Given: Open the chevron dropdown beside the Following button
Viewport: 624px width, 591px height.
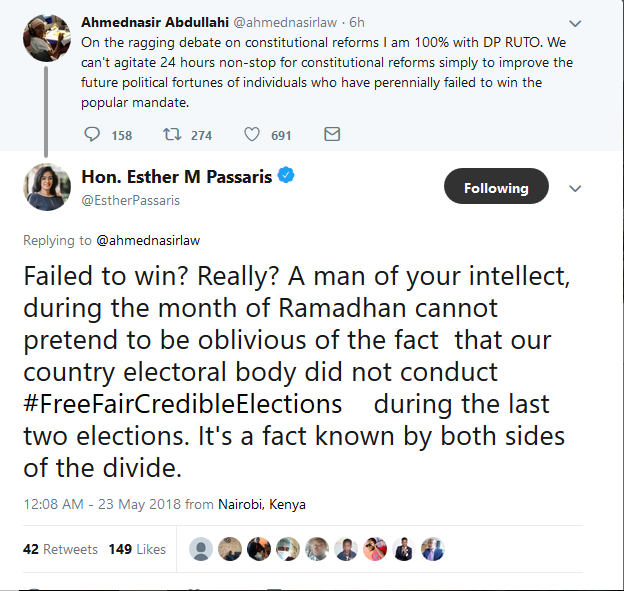Looking at the screenshot, I should click(575, 187).
